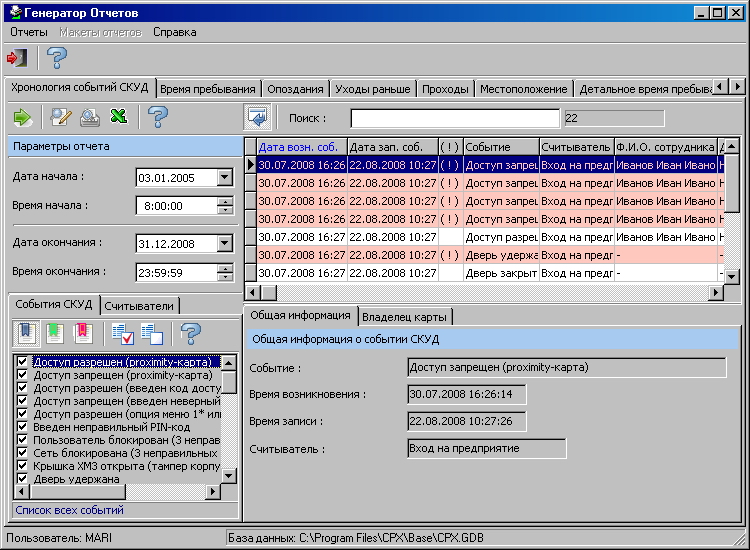750x550 pixels.
Task: Open the 'Дата окончания' date dropdown
Action: 224,244
